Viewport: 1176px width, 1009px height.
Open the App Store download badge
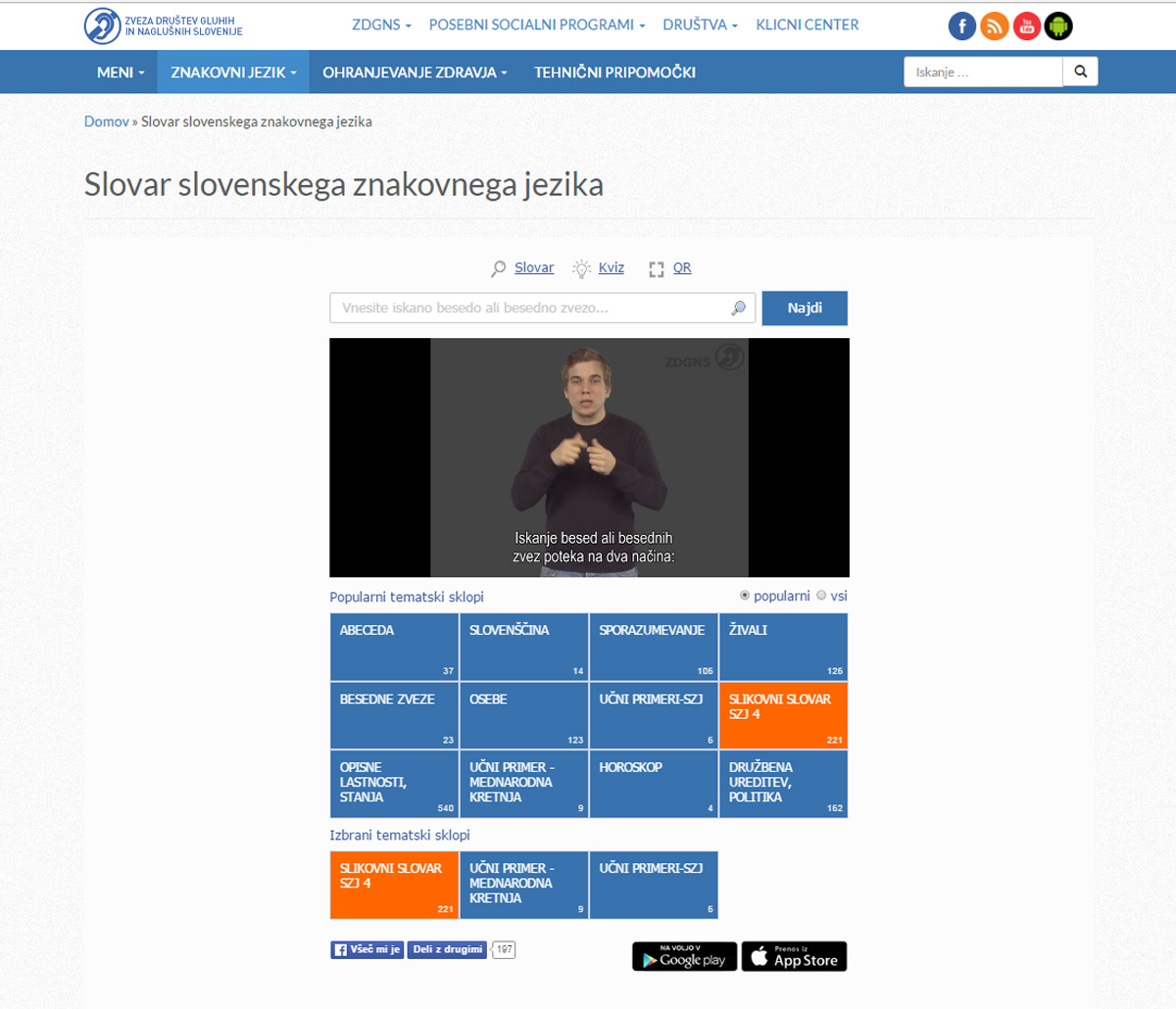(794, 957)
